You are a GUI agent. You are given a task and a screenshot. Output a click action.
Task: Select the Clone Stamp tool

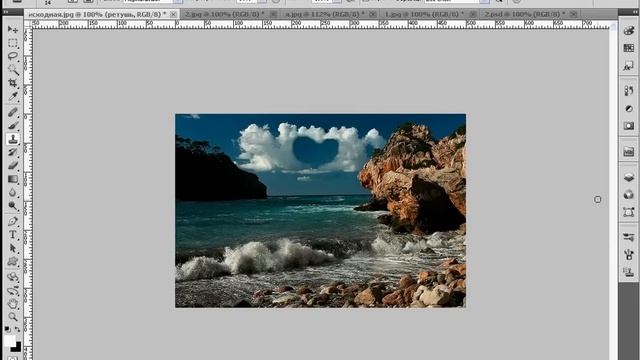click(x=13, y=139)
